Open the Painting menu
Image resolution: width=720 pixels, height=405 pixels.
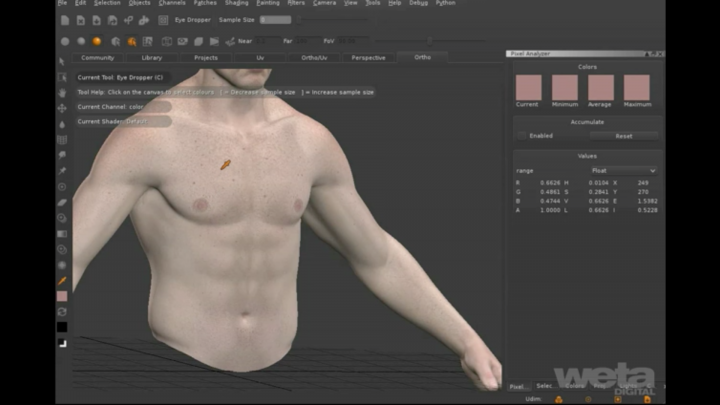[268, 3]
